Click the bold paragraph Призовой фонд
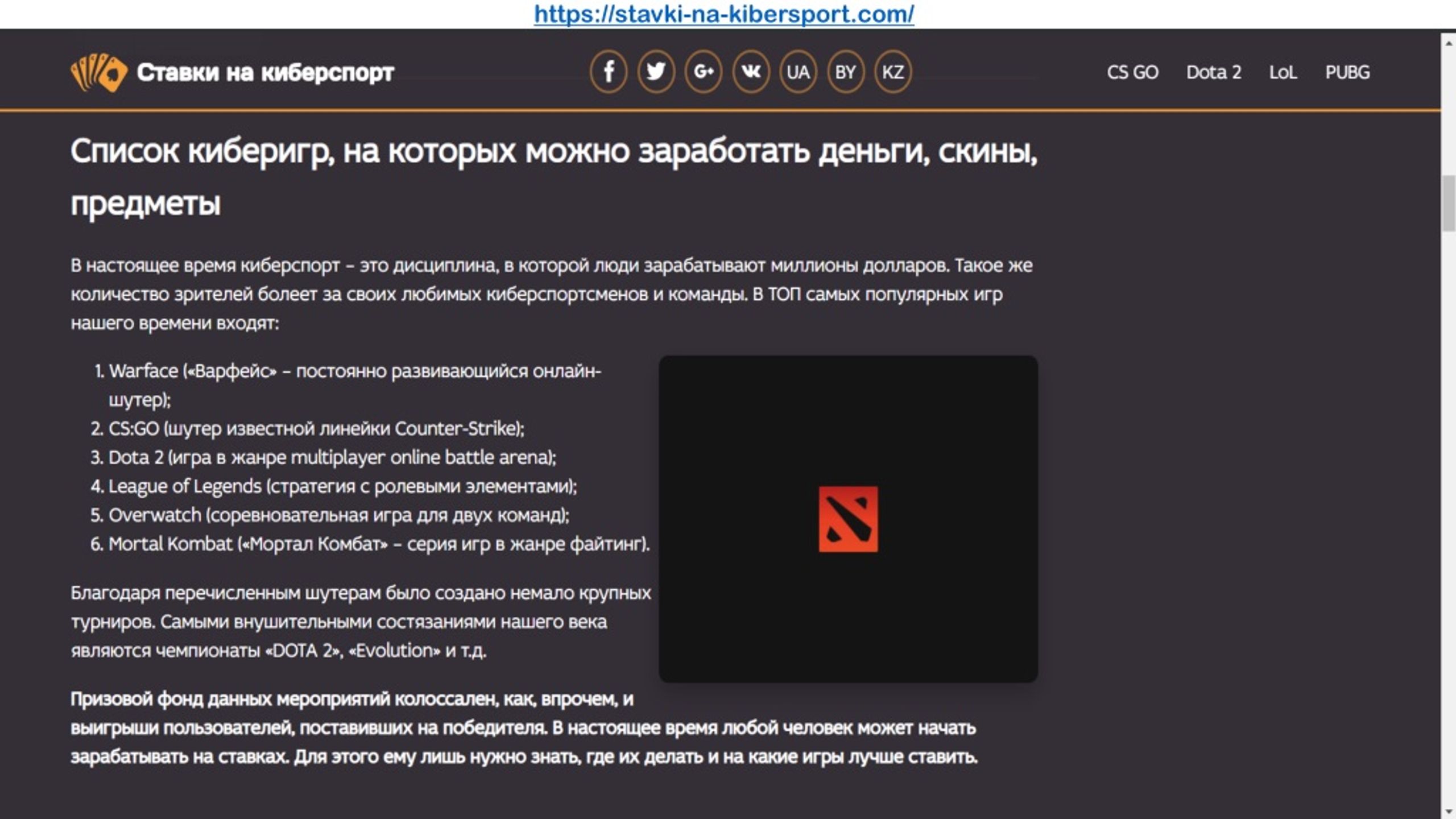This screenshot has width=1456, height=819. click(x=524, y=728)
